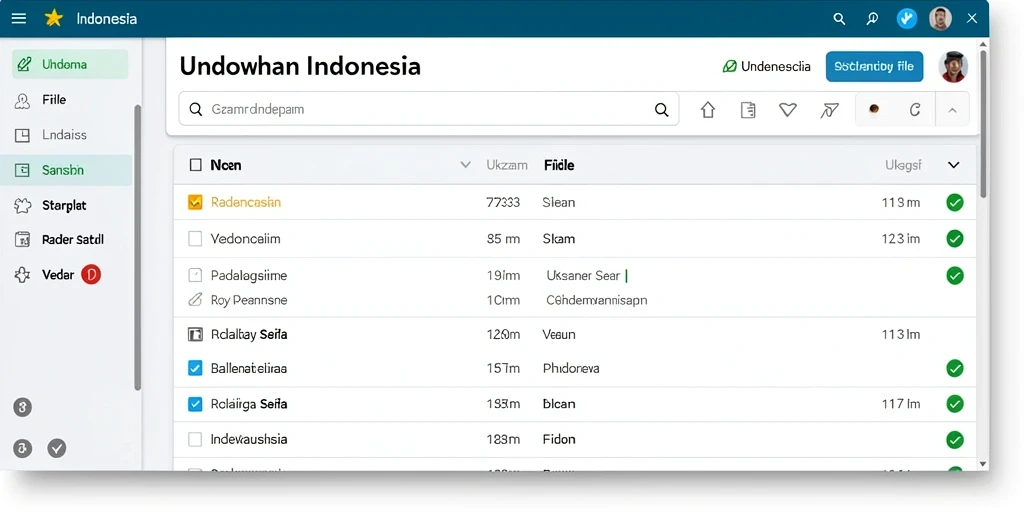Click the Cehdemvannisapn cell
The height and width of the screenshot is (512, 1024).
(x=596, y=300)
